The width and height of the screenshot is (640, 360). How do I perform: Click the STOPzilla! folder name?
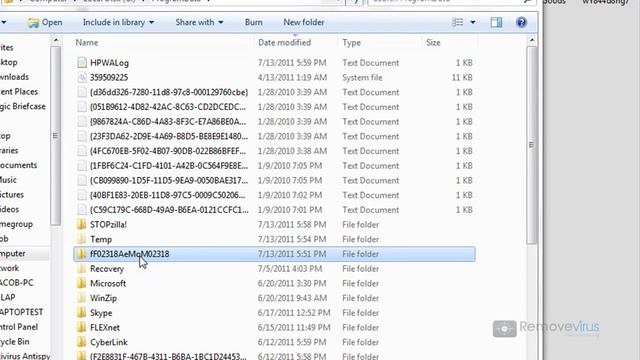108,224
